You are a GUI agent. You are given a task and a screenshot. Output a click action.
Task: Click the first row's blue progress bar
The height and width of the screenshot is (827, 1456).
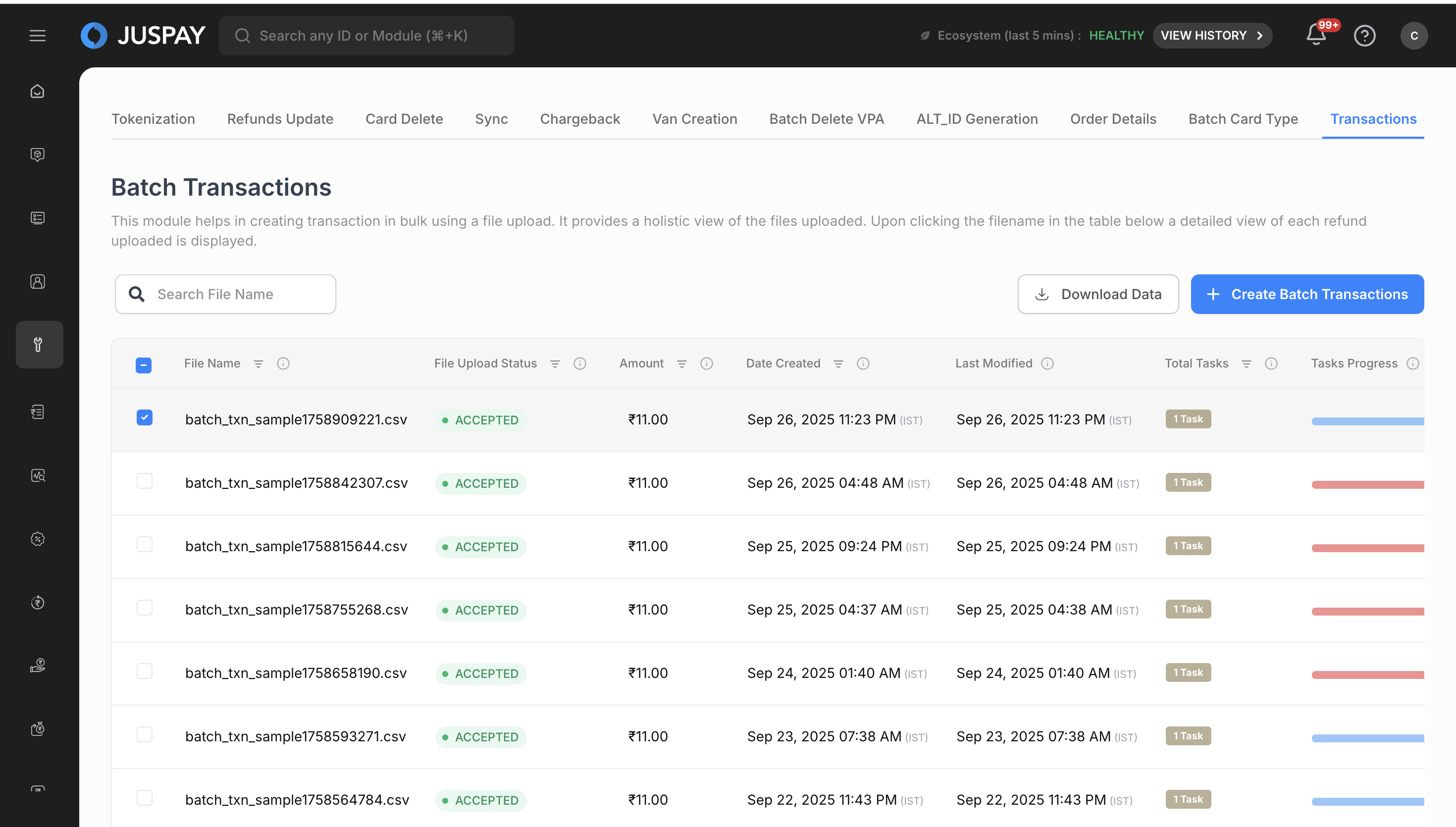1367,421
